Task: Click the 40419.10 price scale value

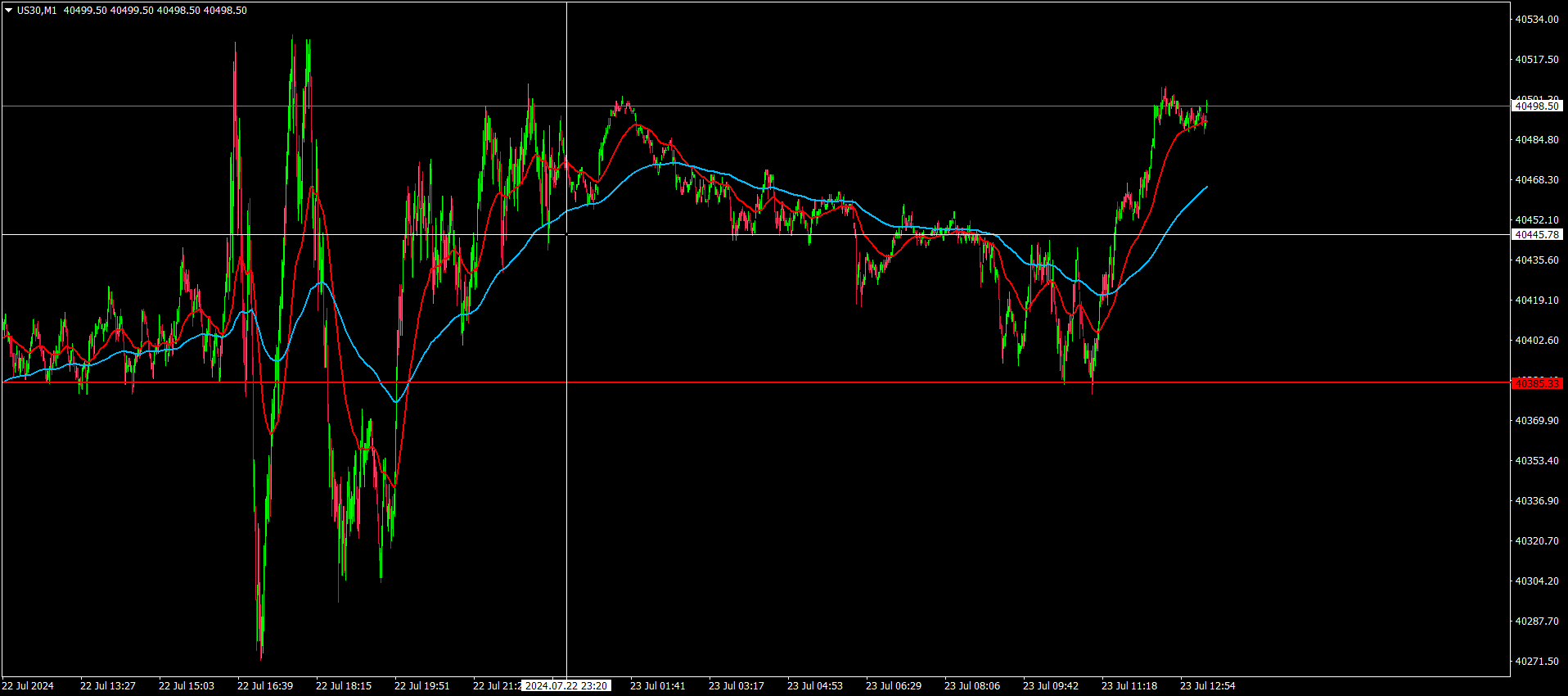Action: 1537,301
